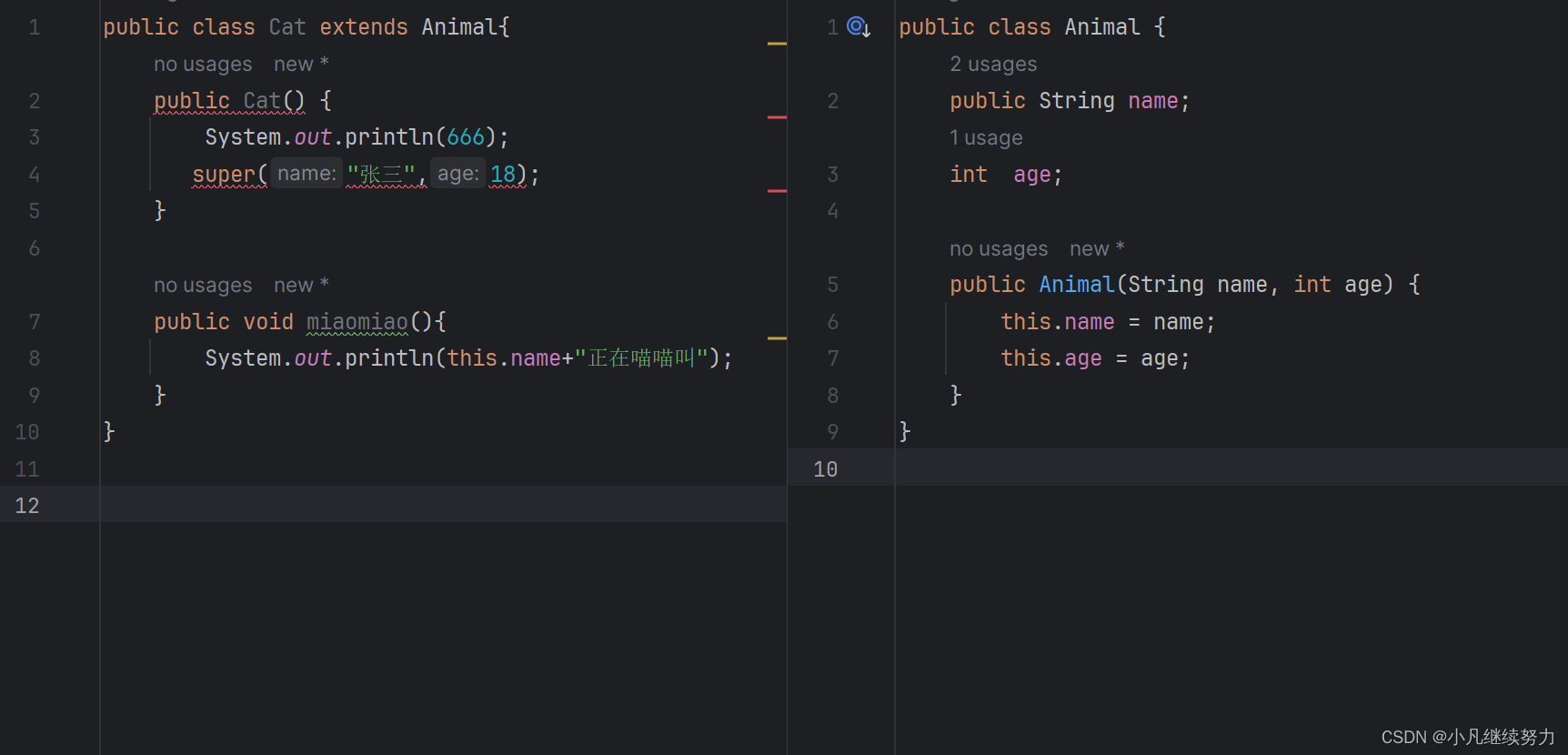Click the underlined 'super' keyword
The width and height of the screenshot is (1568, 755).
[x=224, y=174]
